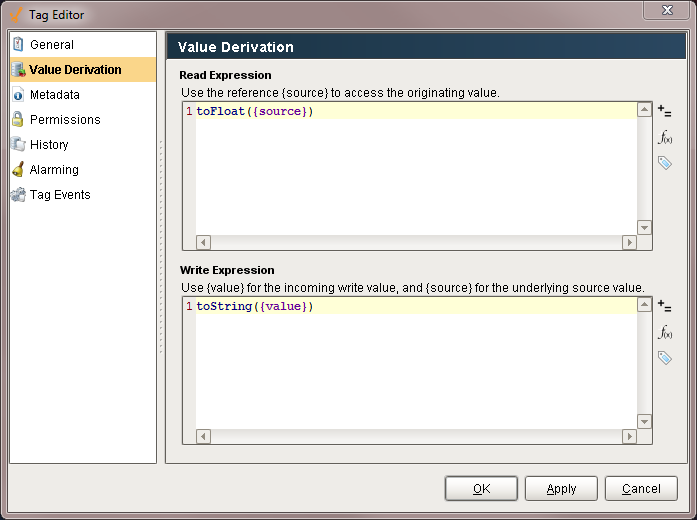
Task: Insert tag reference into Read Expression
Action: point(665,163)
